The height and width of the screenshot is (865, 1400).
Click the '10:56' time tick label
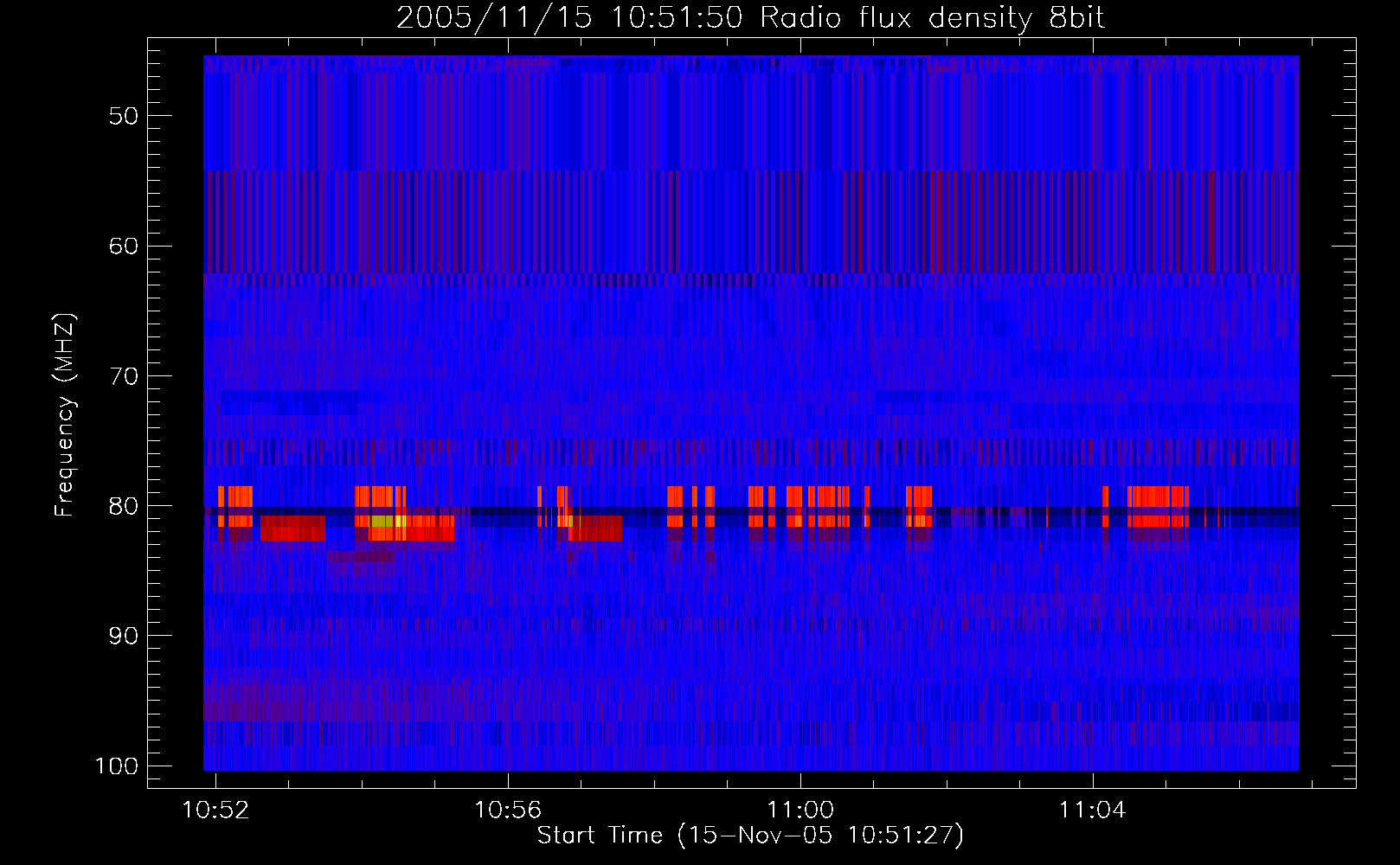[x=508, y=810]
